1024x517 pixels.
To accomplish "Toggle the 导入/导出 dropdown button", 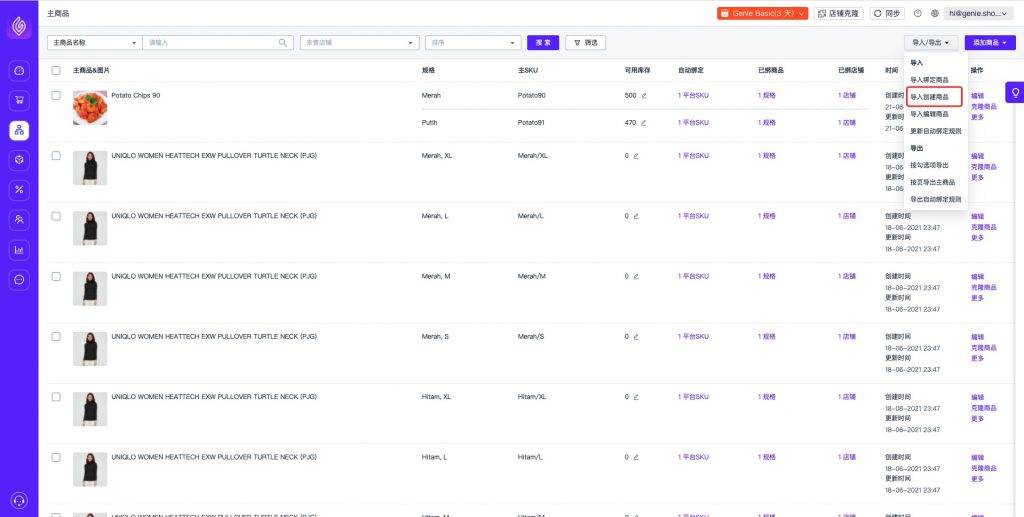I will tap(931, 42).
